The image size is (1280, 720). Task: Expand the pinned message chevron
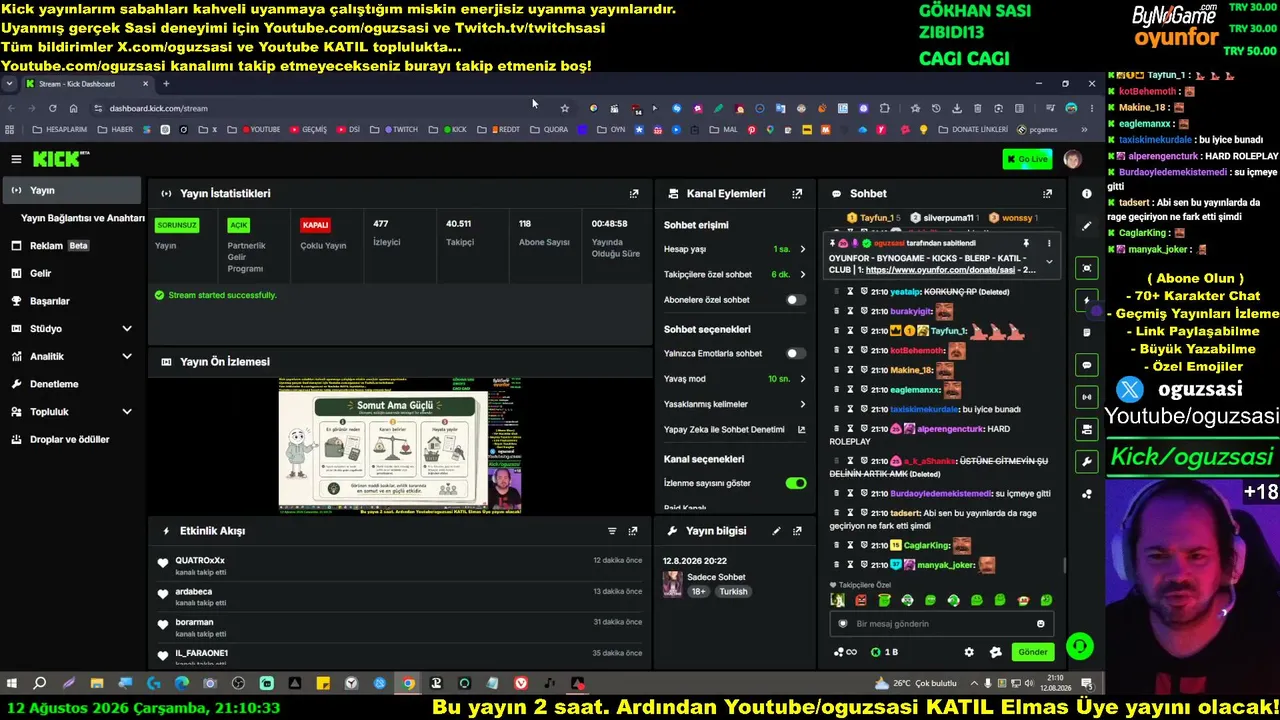pyautogui.click(x=1049, y=262)
